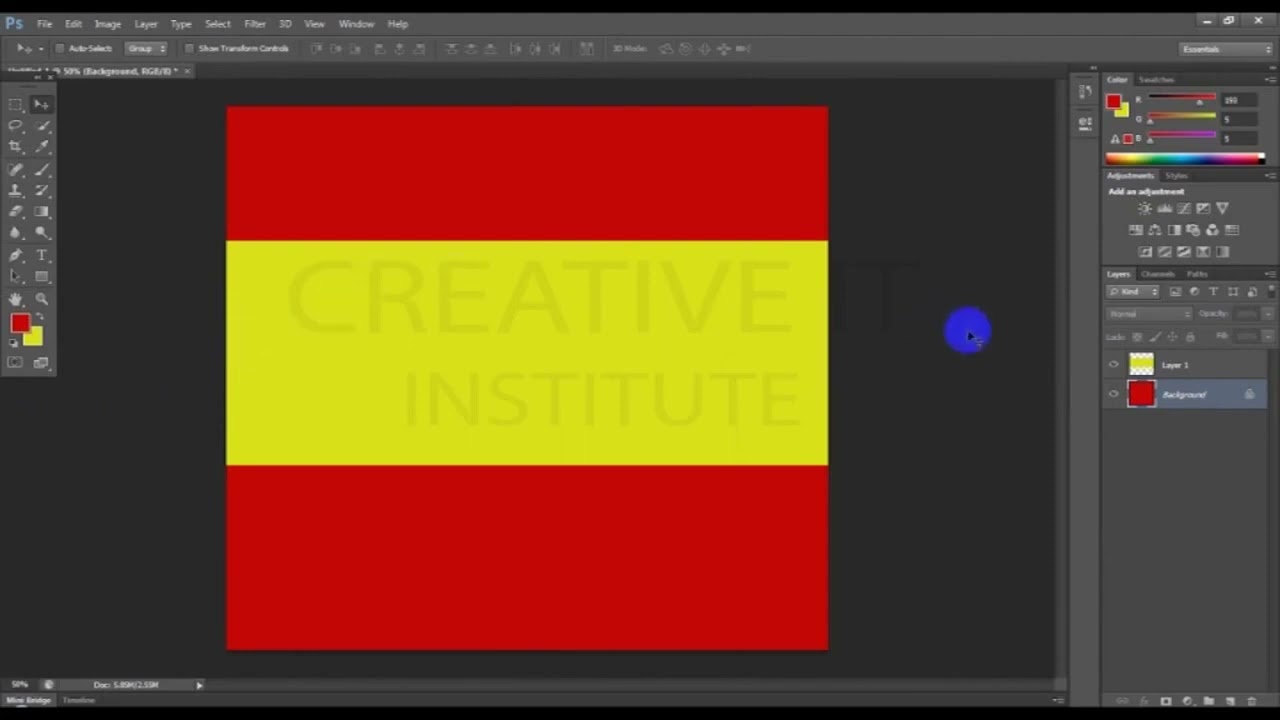Add a Curves adjustment

(1184, 208)
